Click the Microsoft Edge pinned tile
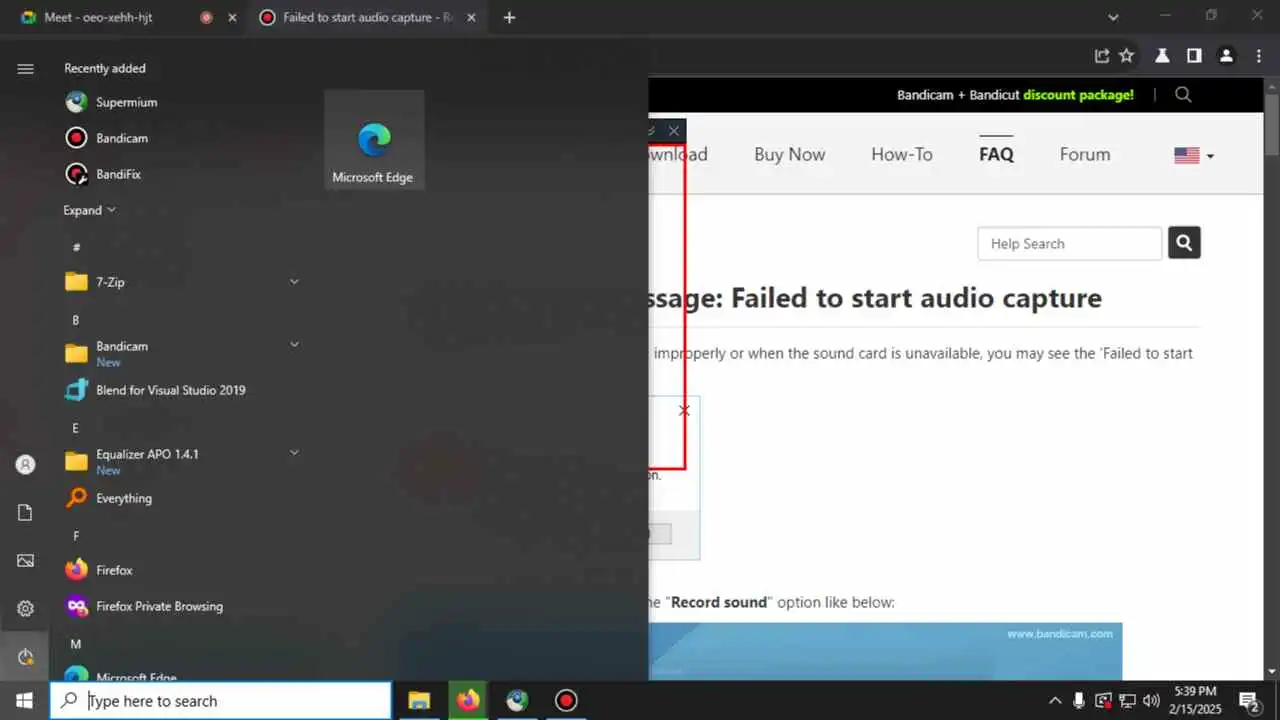1280x720 pixels. 374,140
